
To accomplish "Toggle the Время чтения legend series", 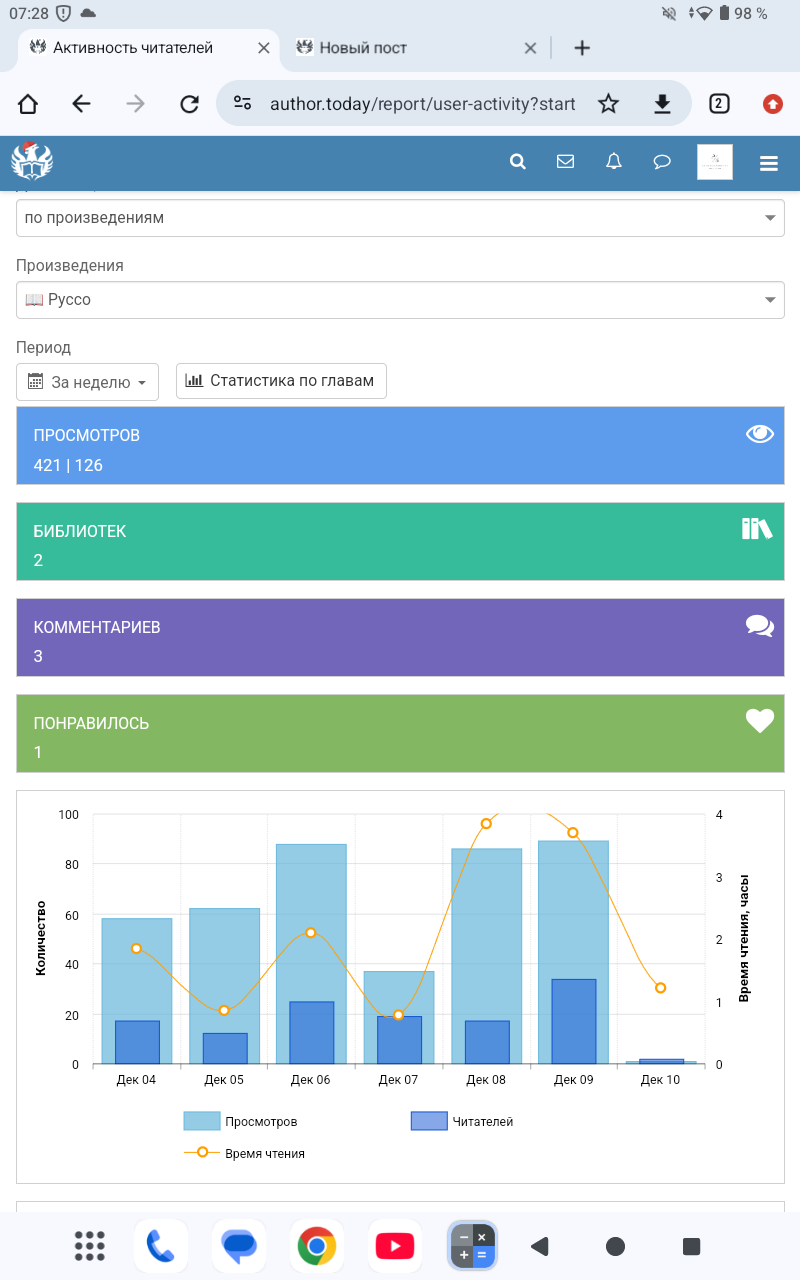I will pos(245,1153).
